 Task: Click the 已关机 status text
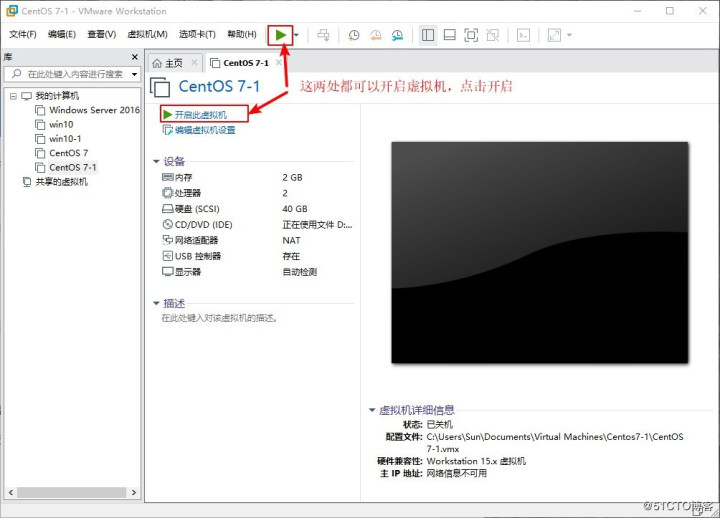439,424
